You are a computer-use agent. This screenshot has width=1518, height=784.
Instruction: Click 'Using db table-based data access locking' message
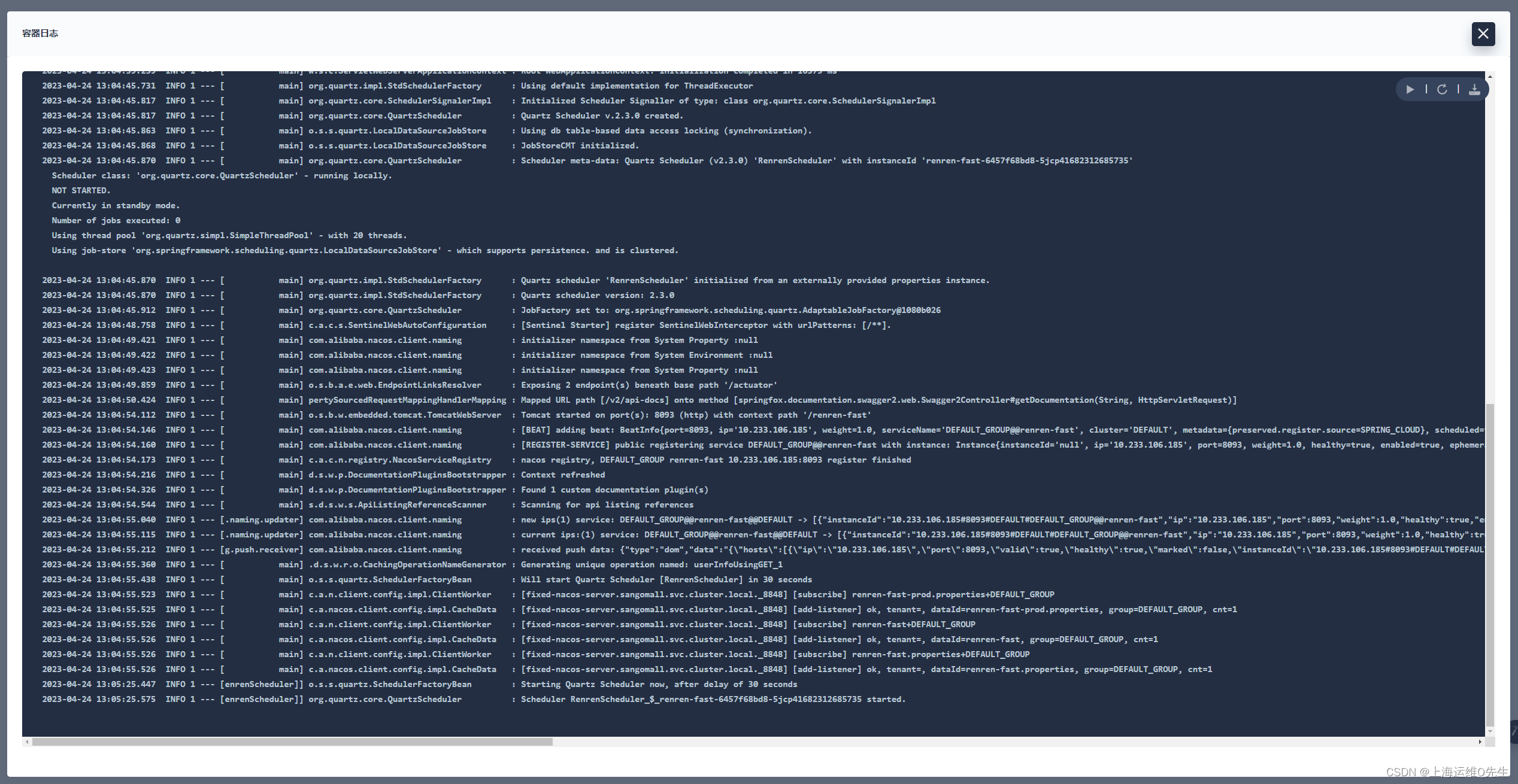pyautogui.click(x=666, y=130)
